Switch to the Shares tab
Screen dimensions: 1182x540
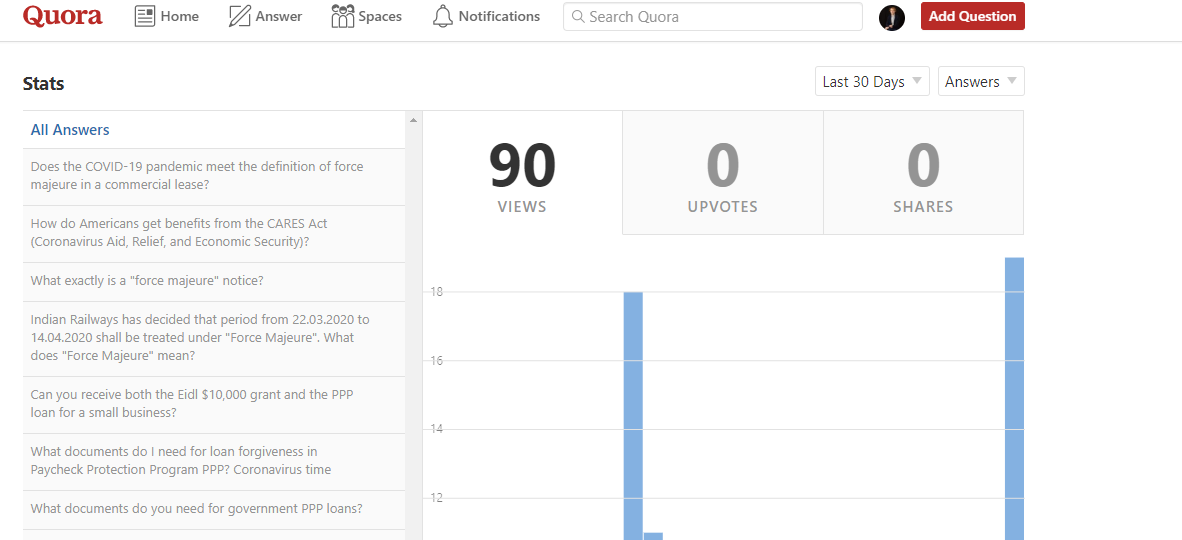tap(923, 173)
